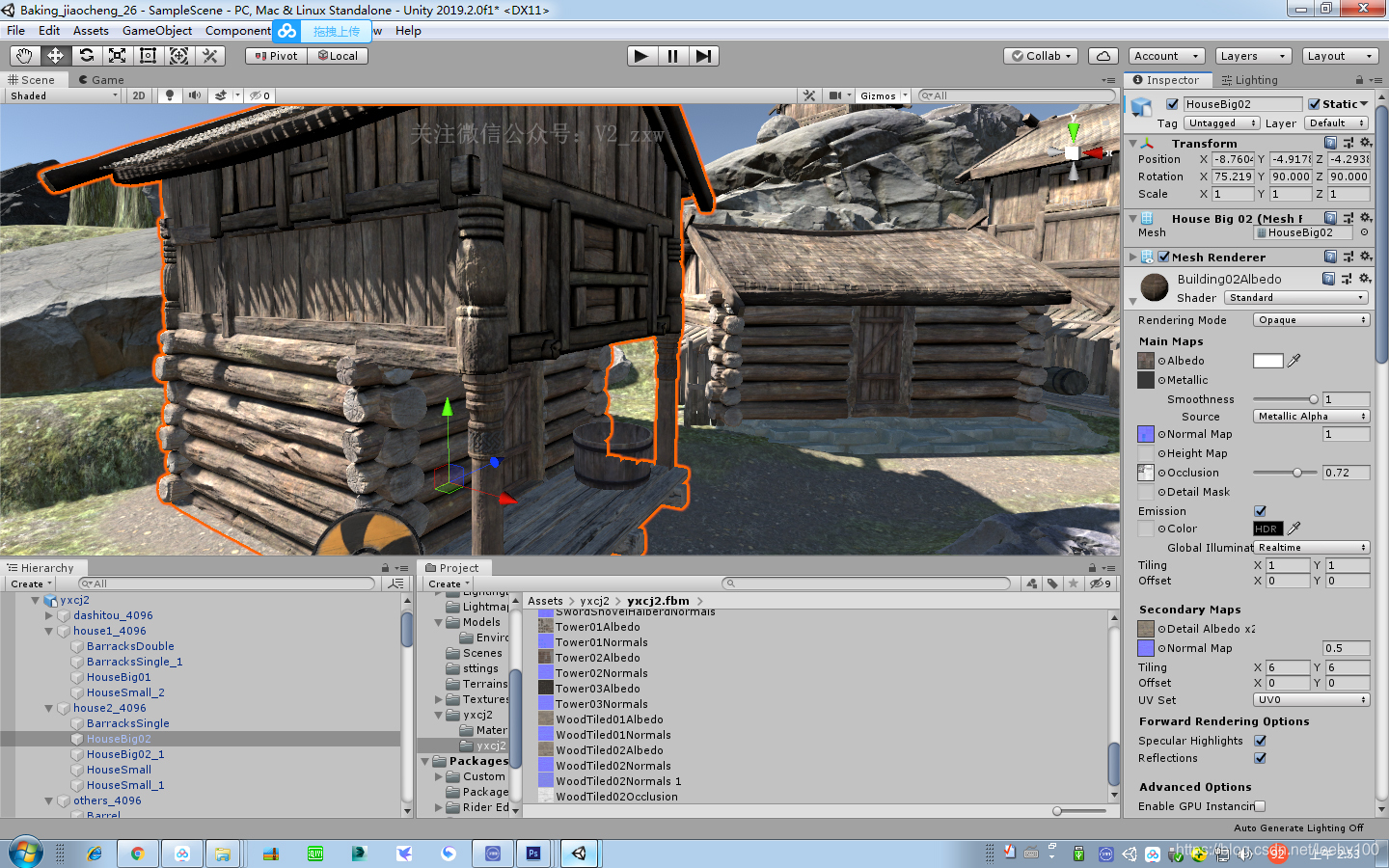Open the Unity icon in the taskbar
This screenshot has width=1389, height=868.
pyautogui.click(x=579, y=854)
